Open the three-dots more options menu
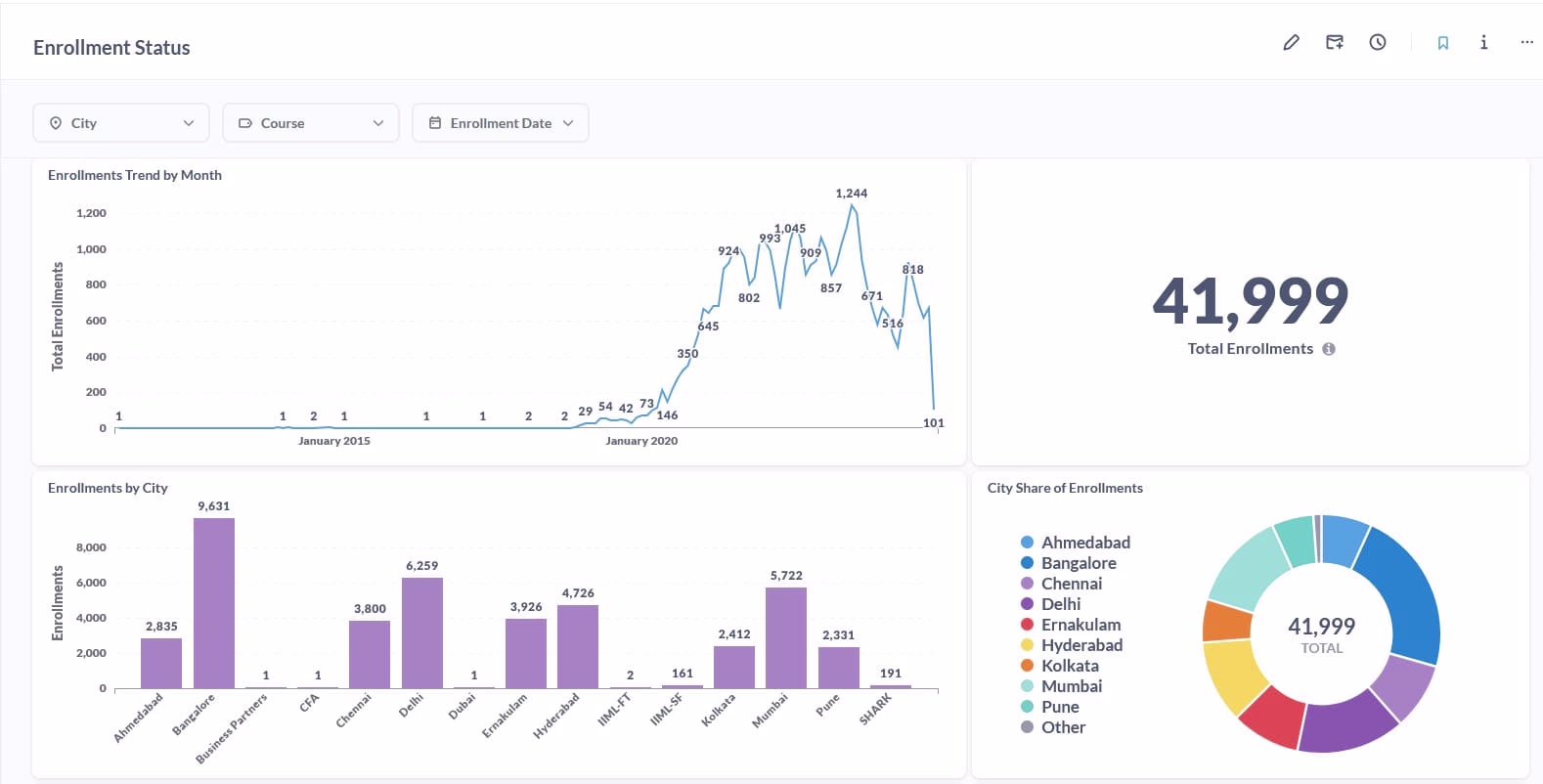The height and width of the screenshot is (784, 1543). (x=1526, y=42)
